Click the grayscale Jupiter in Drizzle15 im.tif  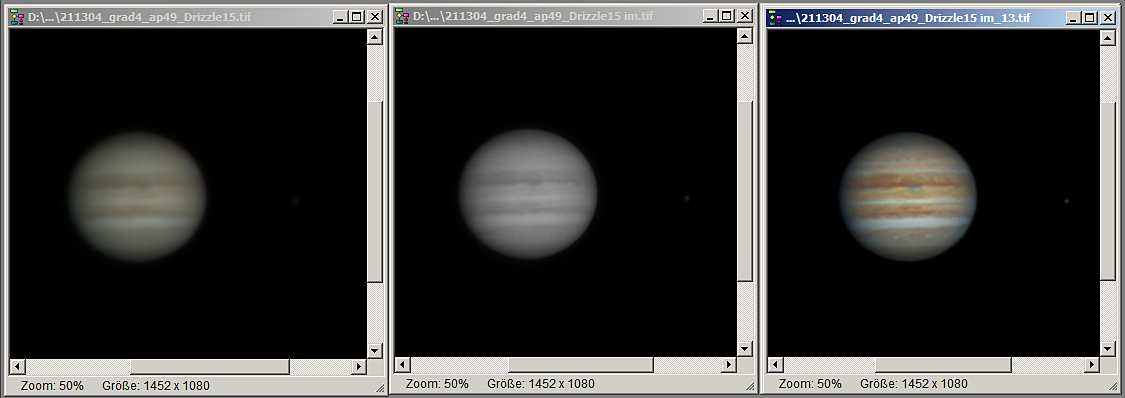click(x=528, y=194)
